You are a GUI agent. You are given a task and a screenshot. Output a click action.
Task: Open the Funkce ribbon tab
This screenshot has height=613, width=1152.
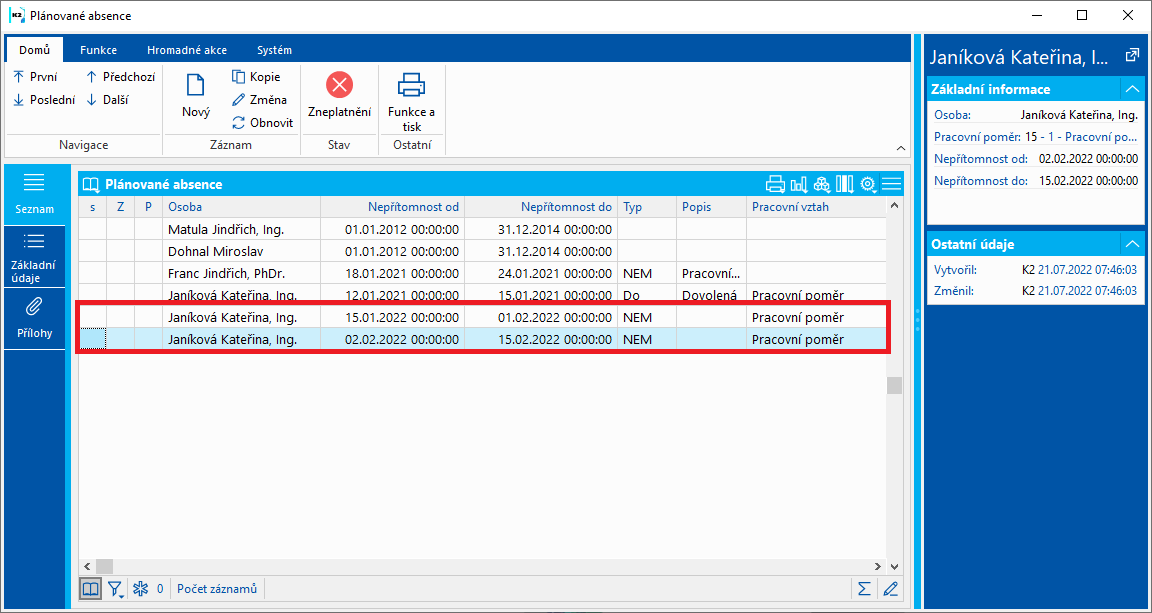pos(98,50)
